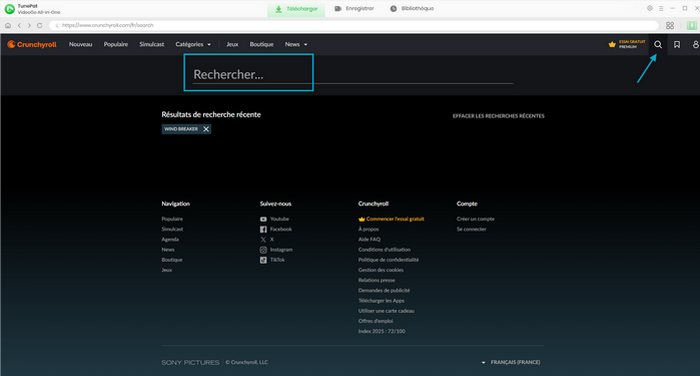
Task: Open TunePat settings gear icon
Action: click(x=650, y=8)
